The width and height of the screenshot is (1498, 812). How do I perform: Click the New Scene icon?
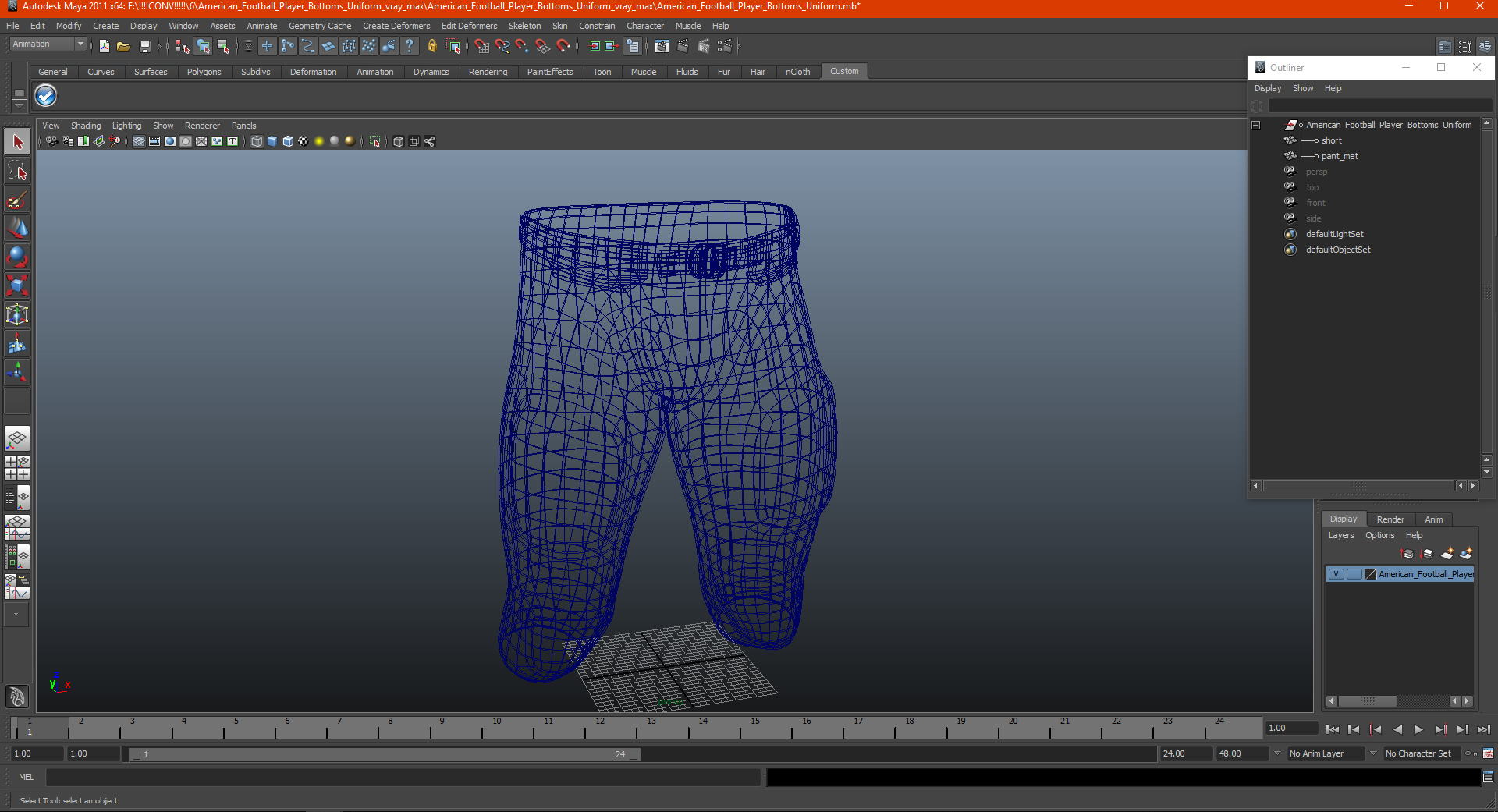point(104,47)
